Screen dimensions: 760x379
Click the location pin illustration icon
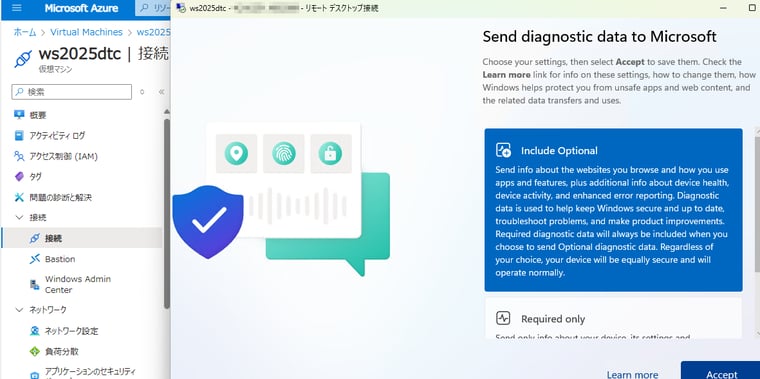(236, 154)
